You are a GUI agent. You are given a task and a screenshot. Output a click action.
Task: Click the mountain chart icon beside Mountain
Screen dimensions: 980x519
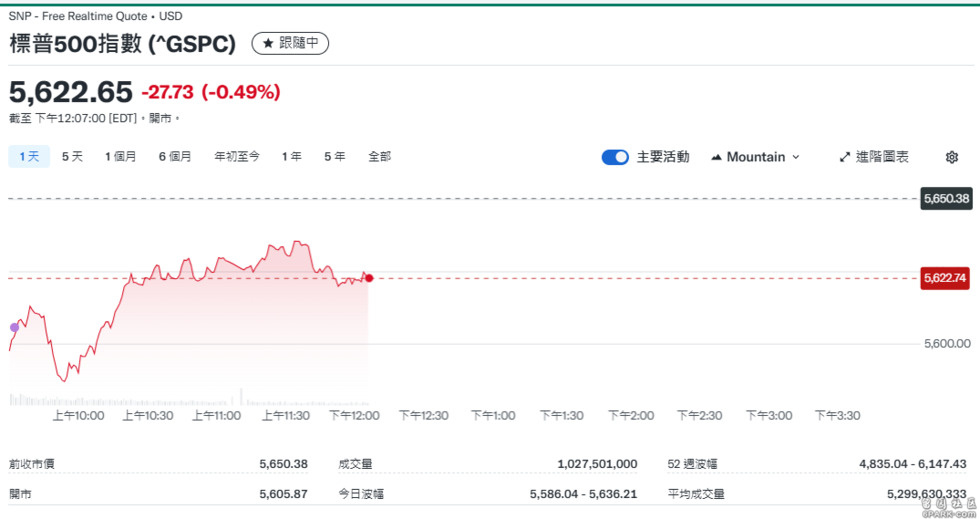(716, 157)
